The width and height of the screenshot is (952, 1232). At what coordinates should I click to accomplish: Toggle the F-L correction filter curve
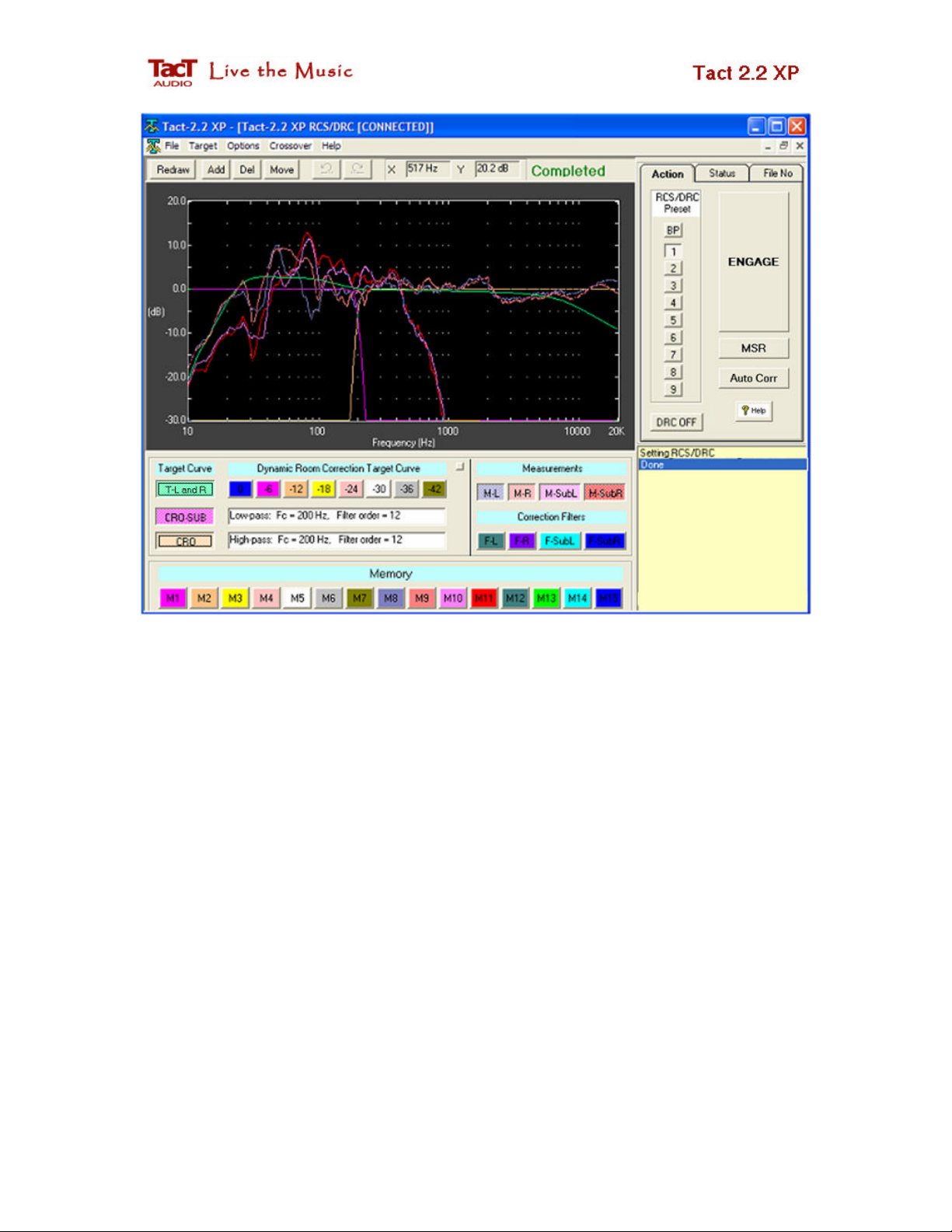[x=490, y=541]
